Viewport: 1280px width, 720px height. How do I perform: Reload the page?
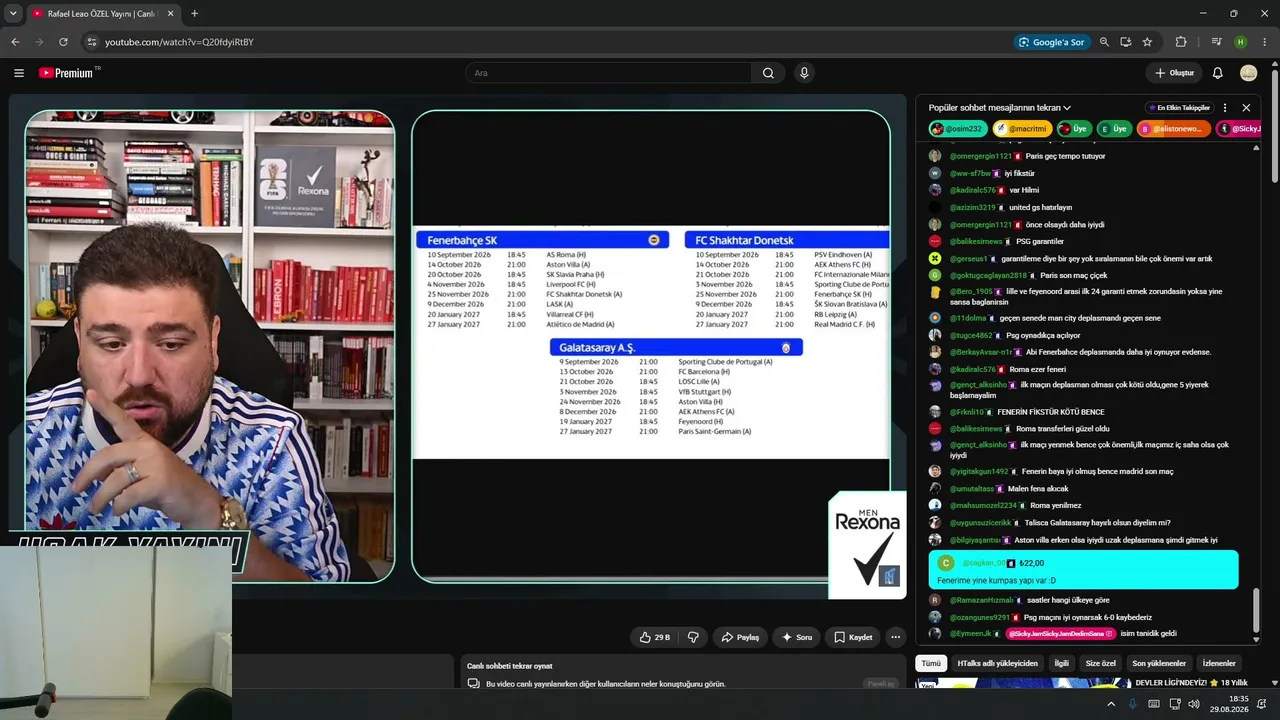tap(63, 42)
